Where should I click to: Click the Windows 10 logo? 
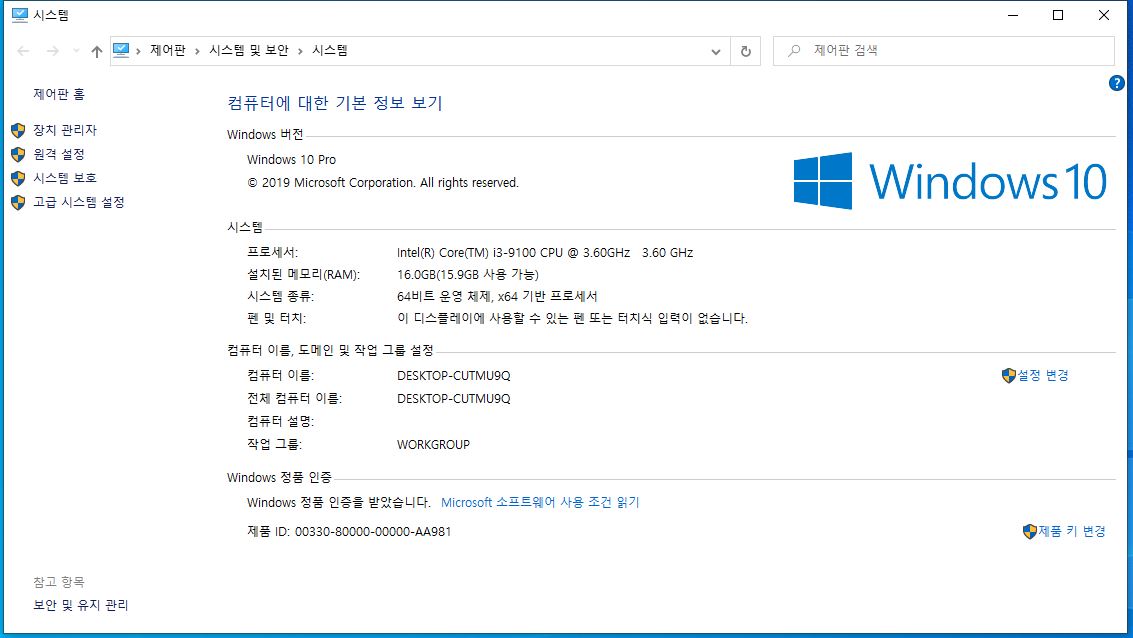coord(950,181)
